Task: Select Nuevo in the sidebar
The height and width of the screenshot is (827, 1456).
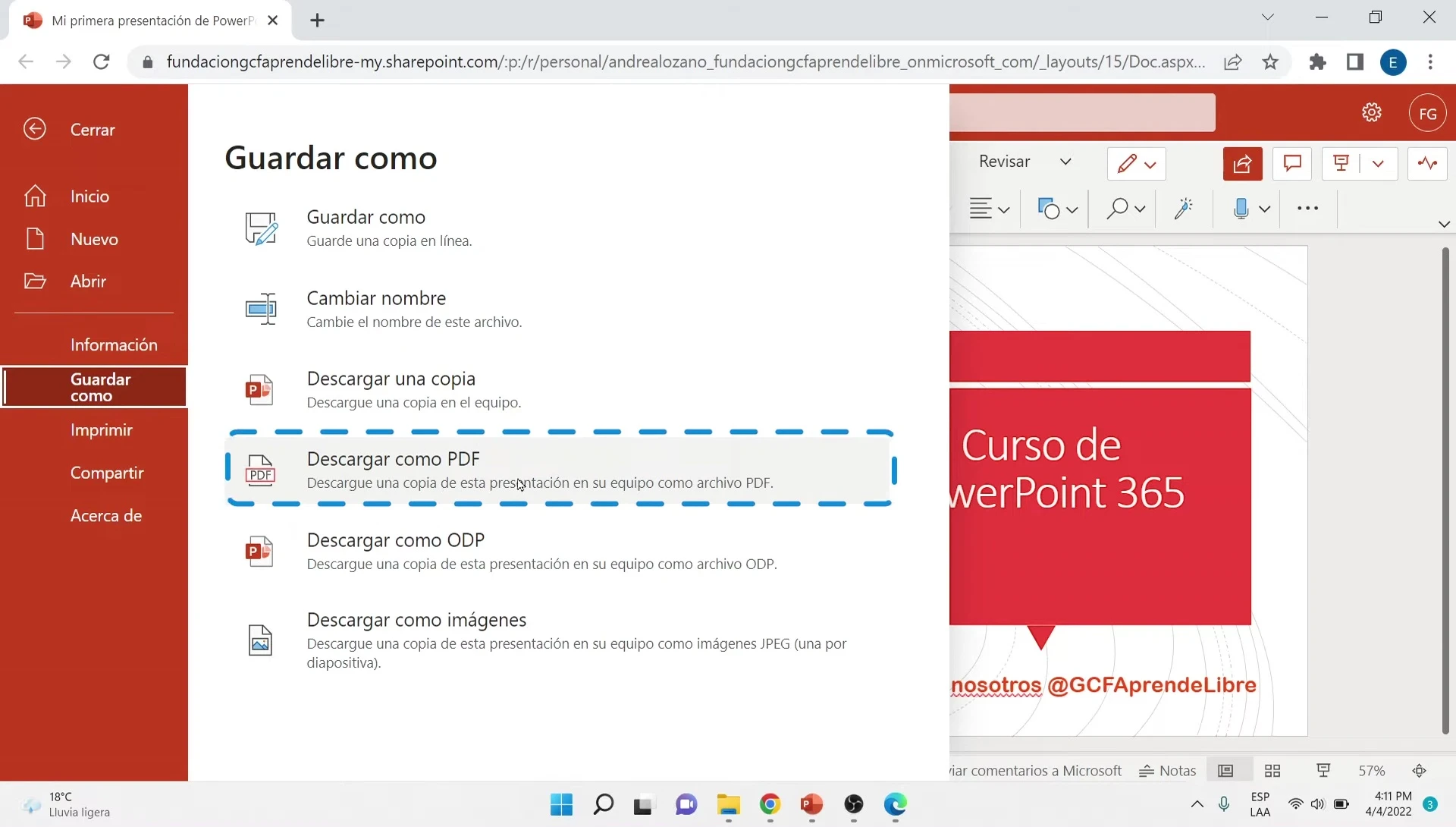Action: (x=94, y=239)
